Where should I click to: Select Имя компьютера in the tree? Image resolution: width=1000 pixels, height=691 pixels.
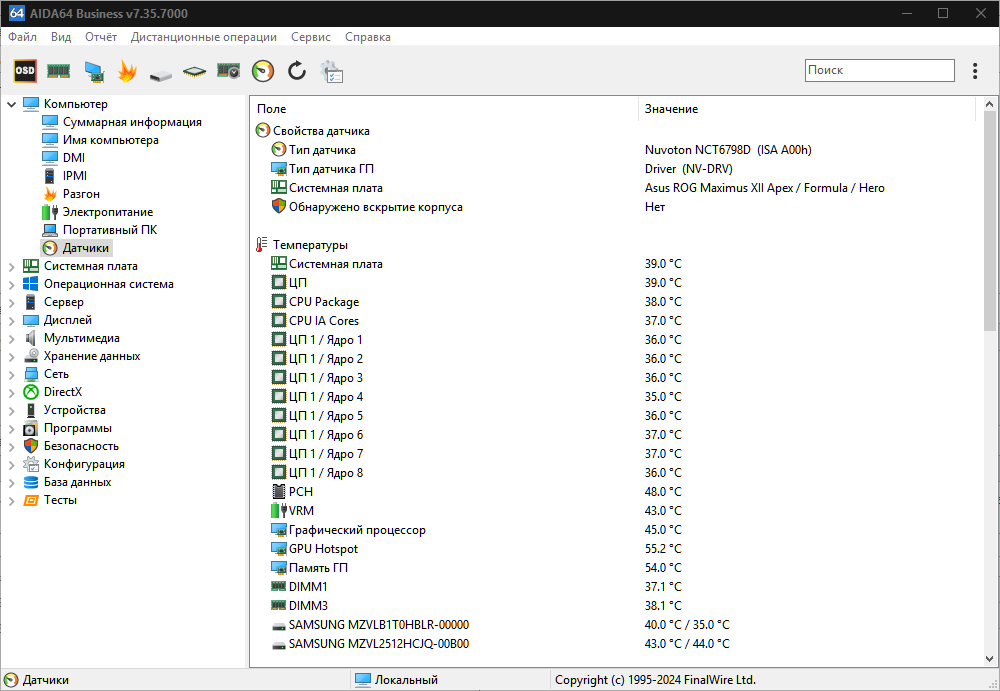point(110,140)
